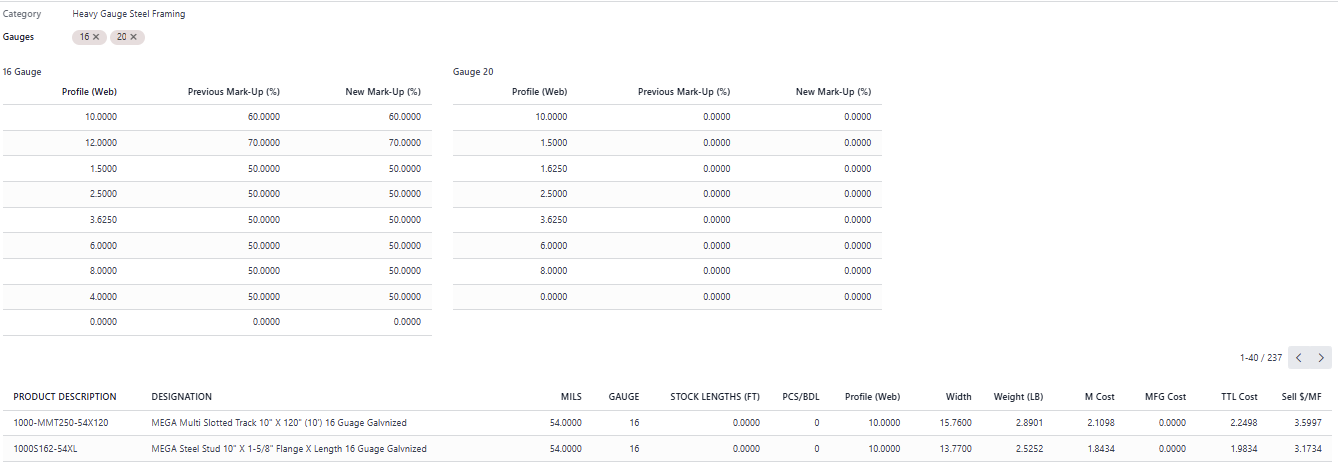Remove the 20 gauge tag

coord(133,37)
